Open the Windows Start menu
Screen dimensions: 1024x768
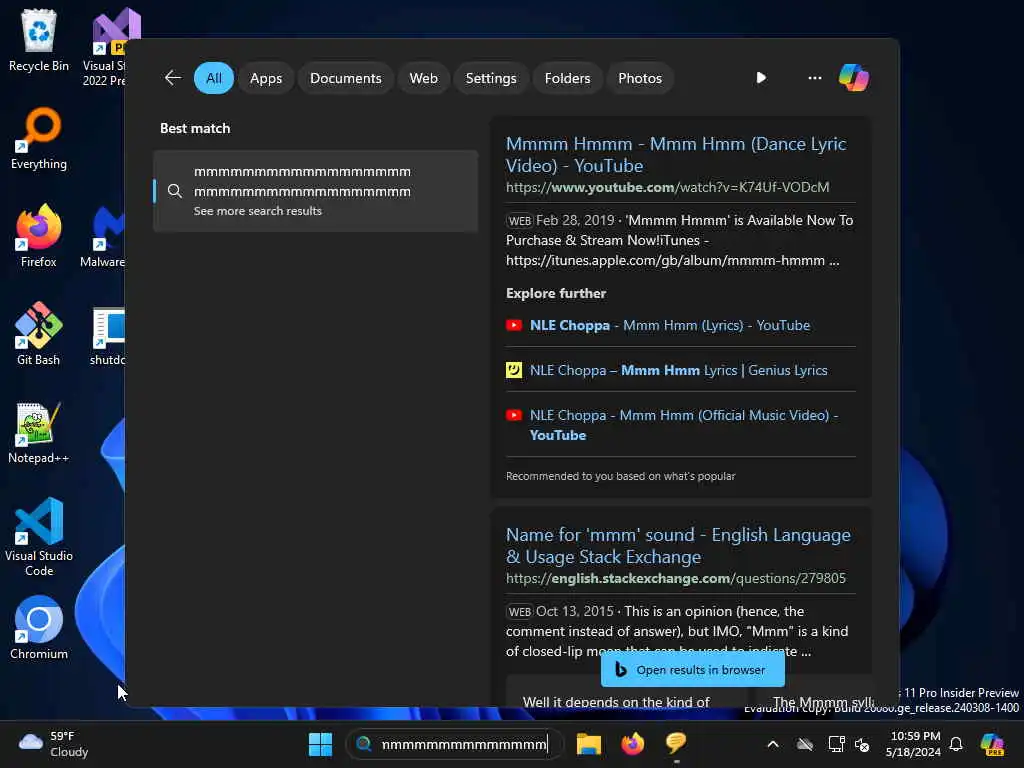(x=320, y=744)
